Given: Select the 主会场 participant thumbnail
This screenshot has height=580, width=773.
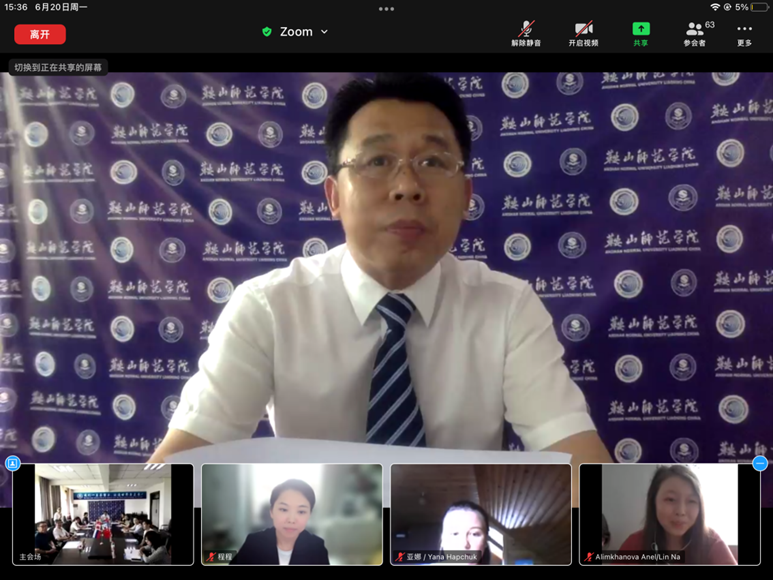Looking at the screenshot, I should [x=103, y=513].
